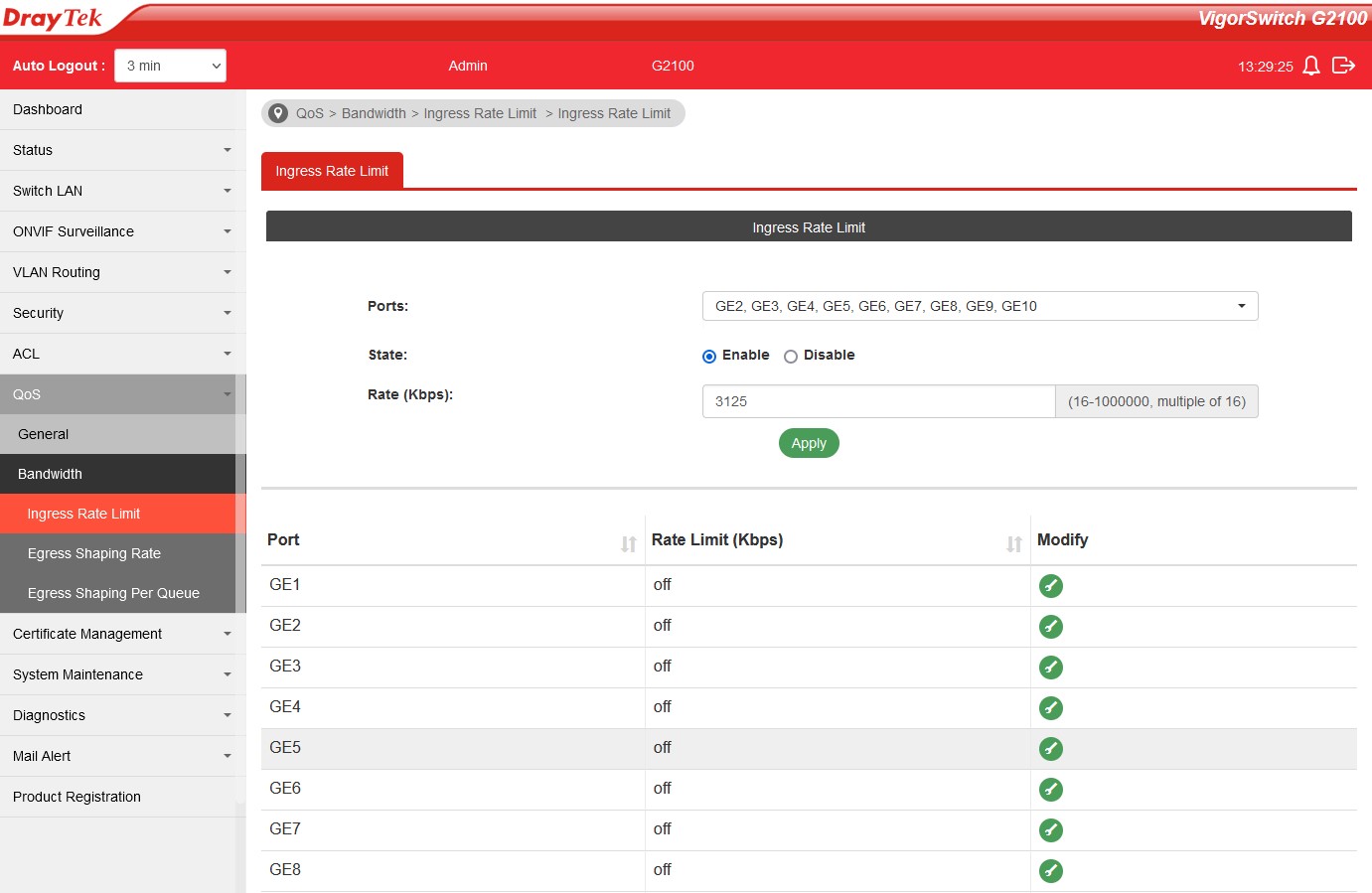Click modify icon in GE7 row

click(1050, 830)
